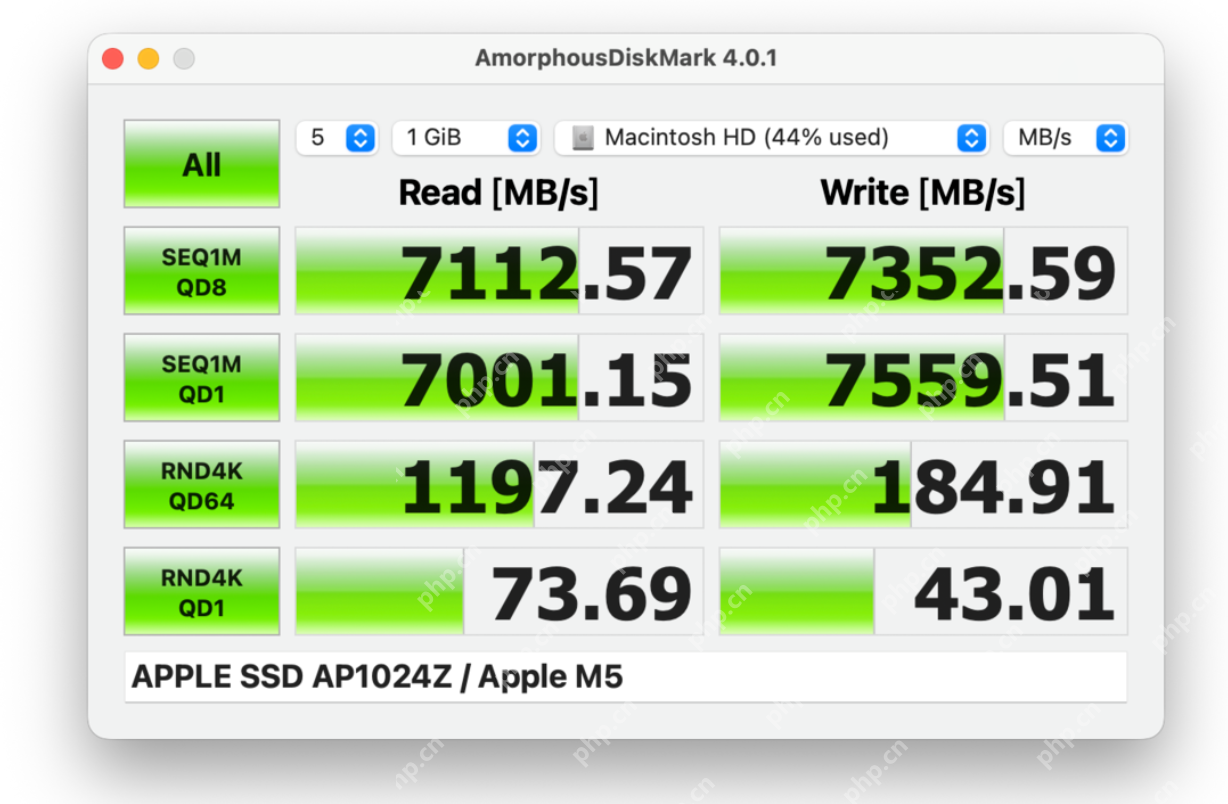Minimize the window with the yellow button
Image resolution: width=1228 pixels, height=804 pixels.
[x=148, y=59]
